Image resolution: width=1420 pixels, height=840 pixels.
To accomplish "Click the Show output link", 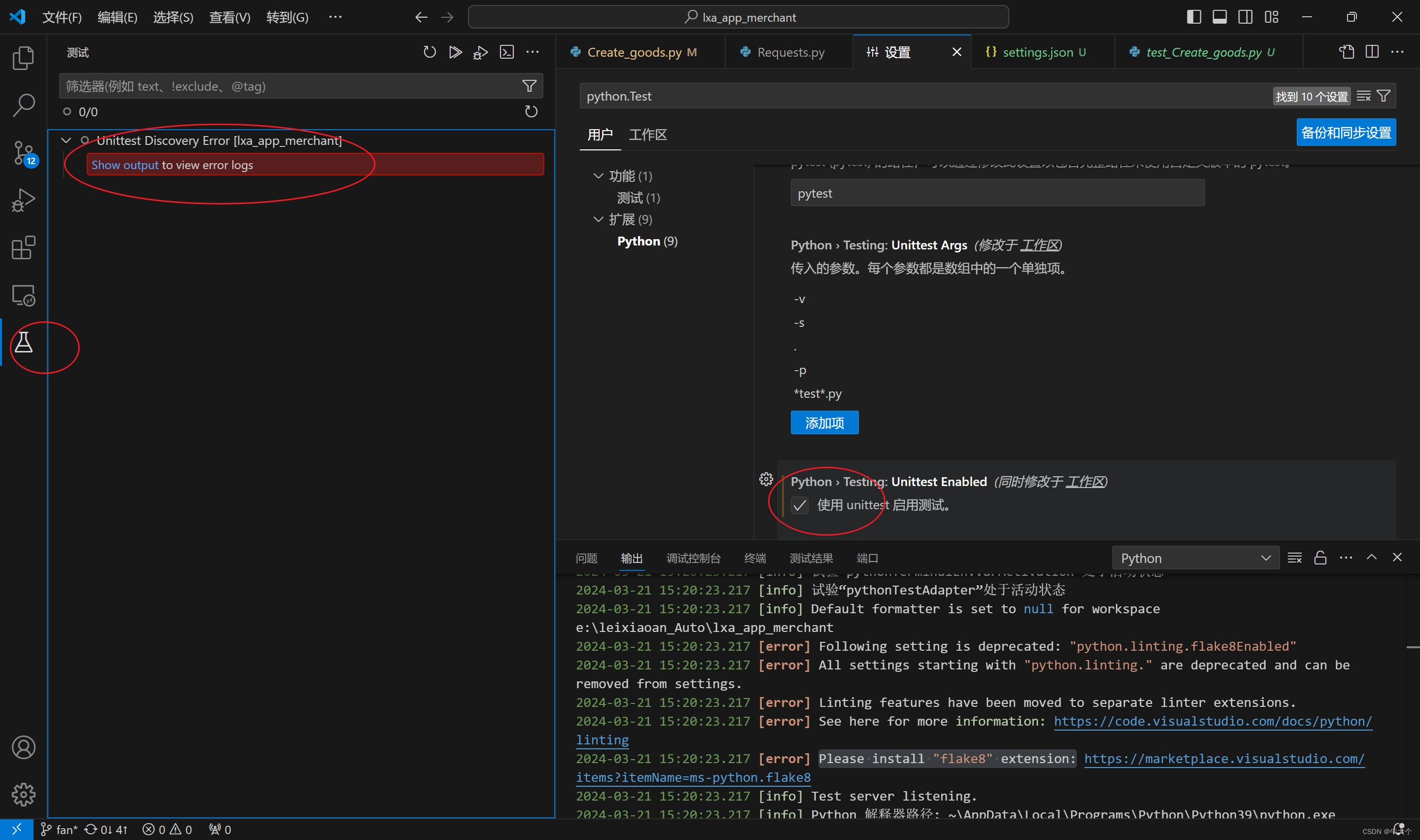I will [x=125, y=165].
